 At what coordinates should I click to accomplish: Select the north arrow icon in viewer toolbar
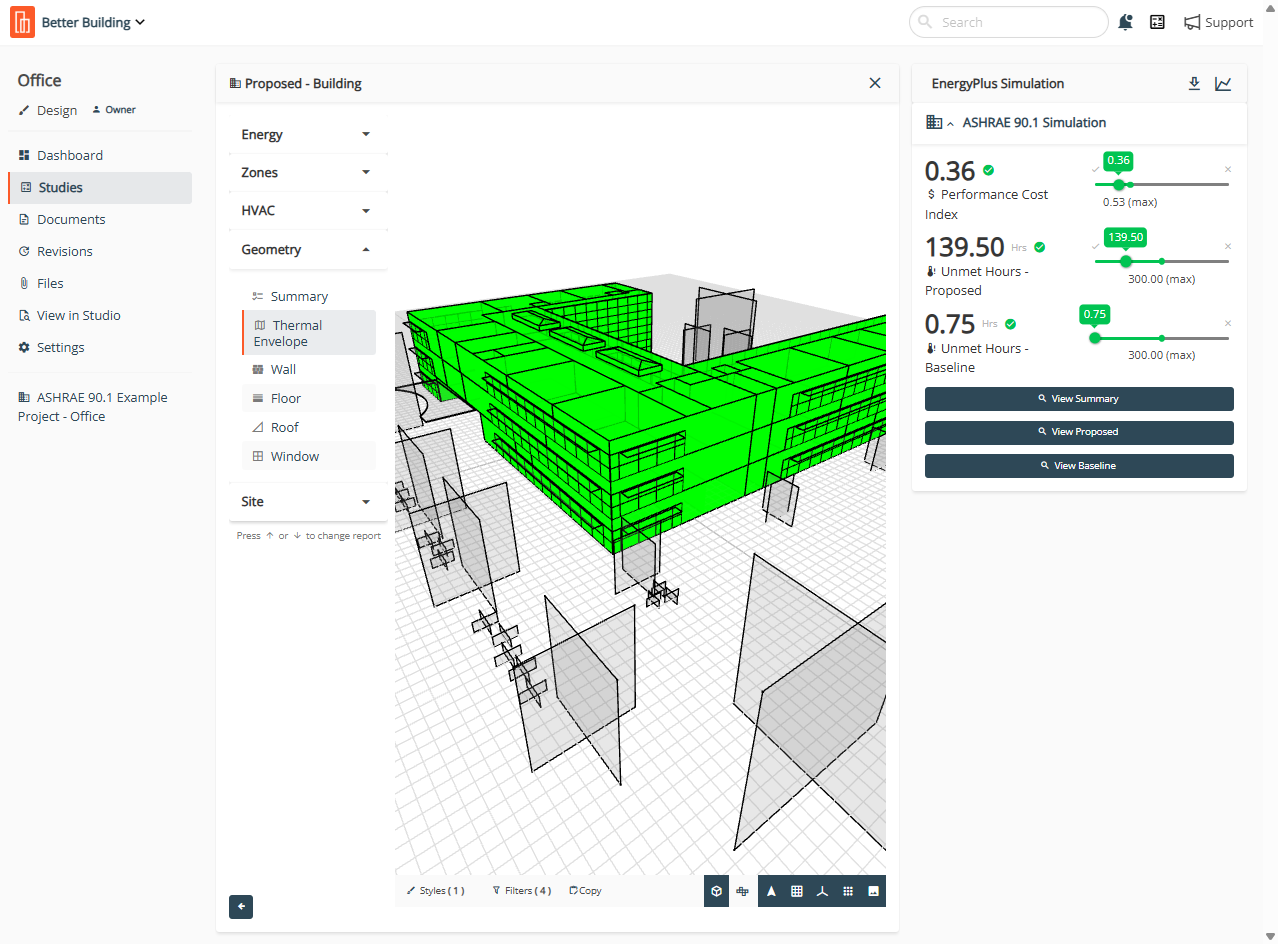771,891
